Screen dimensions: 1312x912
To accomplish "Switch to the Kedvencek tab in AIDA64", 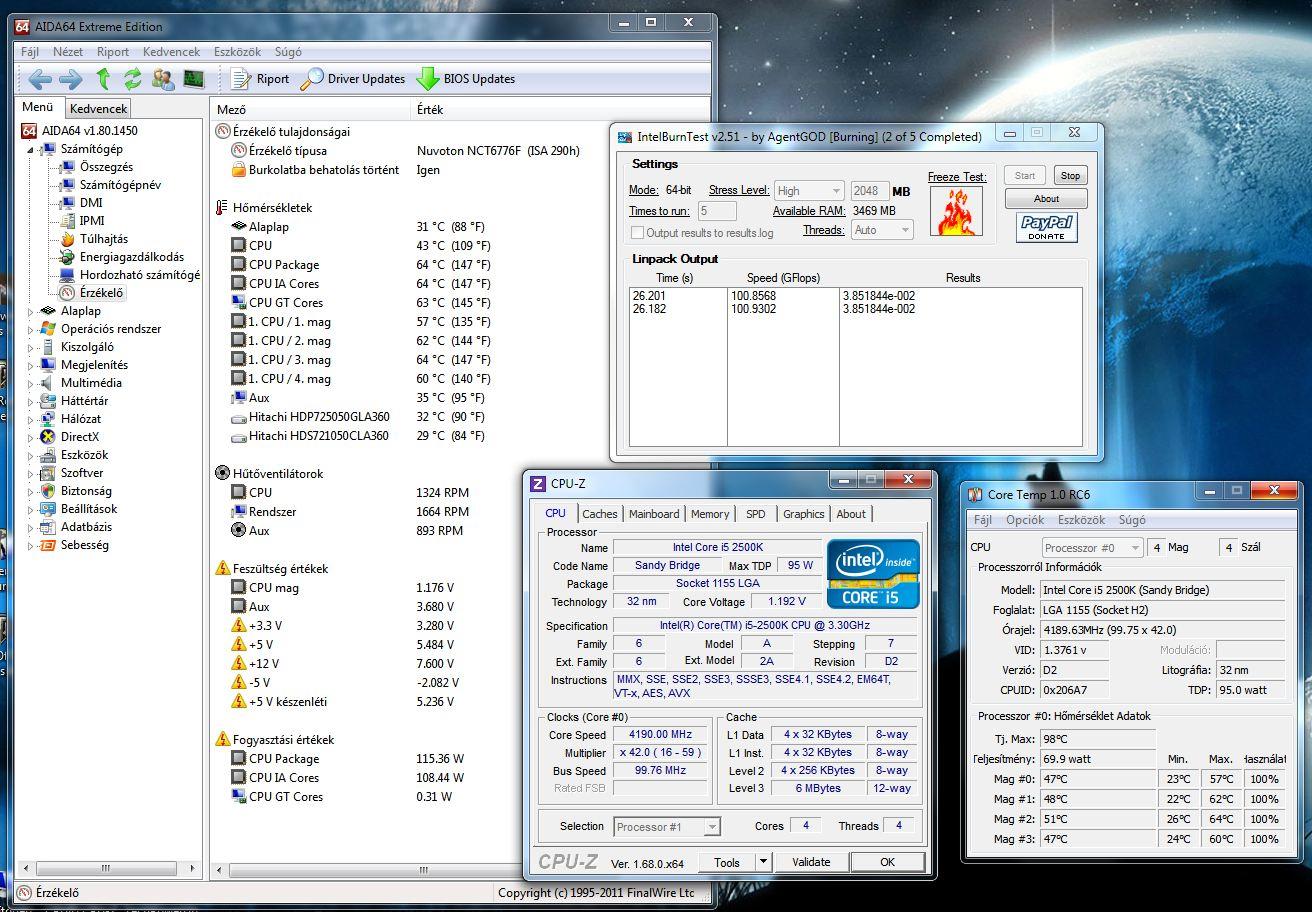I will 98,109.
